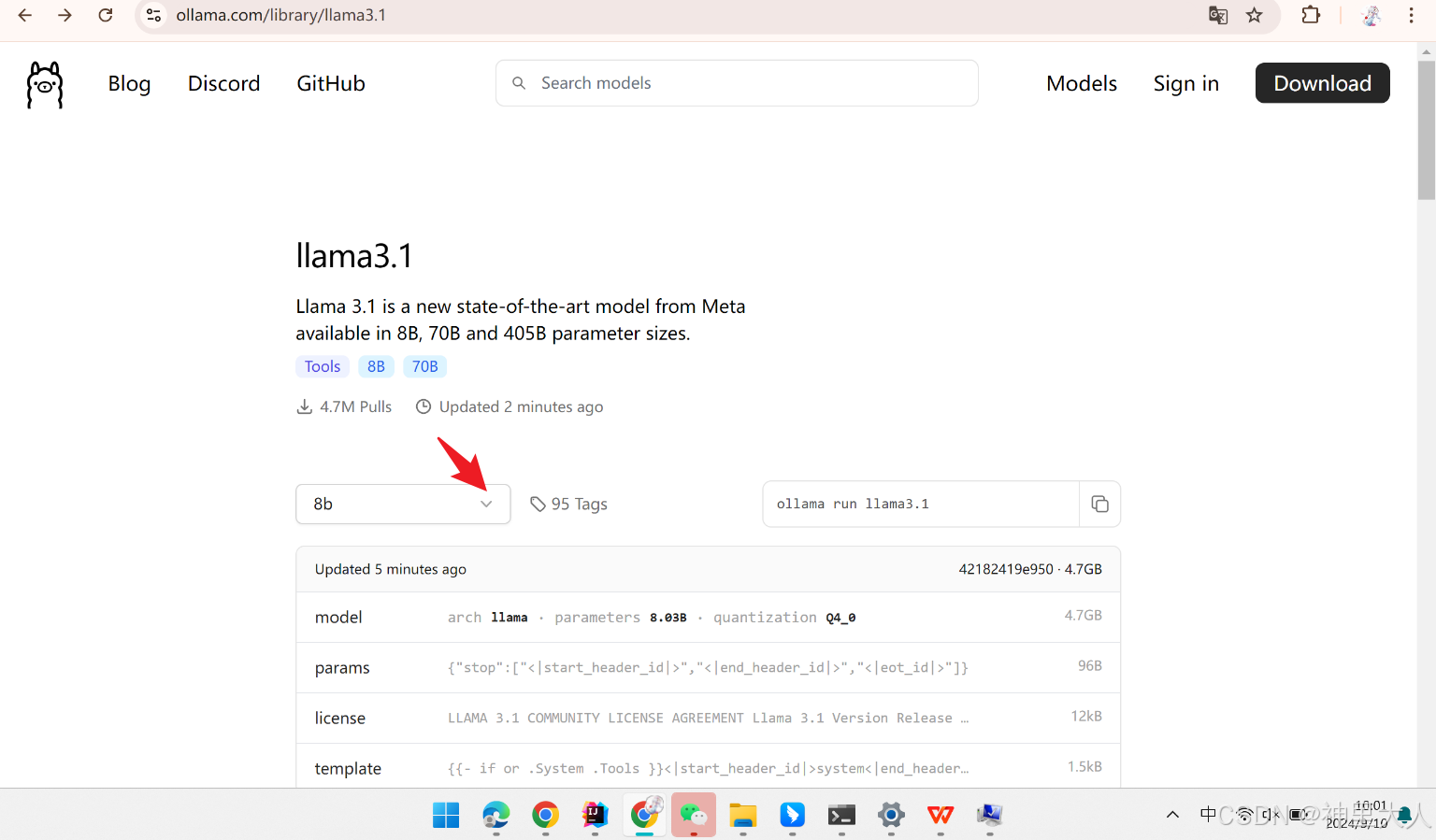The height and width of the screenshot is (840, 1436).
Task: Open WPS Office from taskbar
Action: [941, 815]
